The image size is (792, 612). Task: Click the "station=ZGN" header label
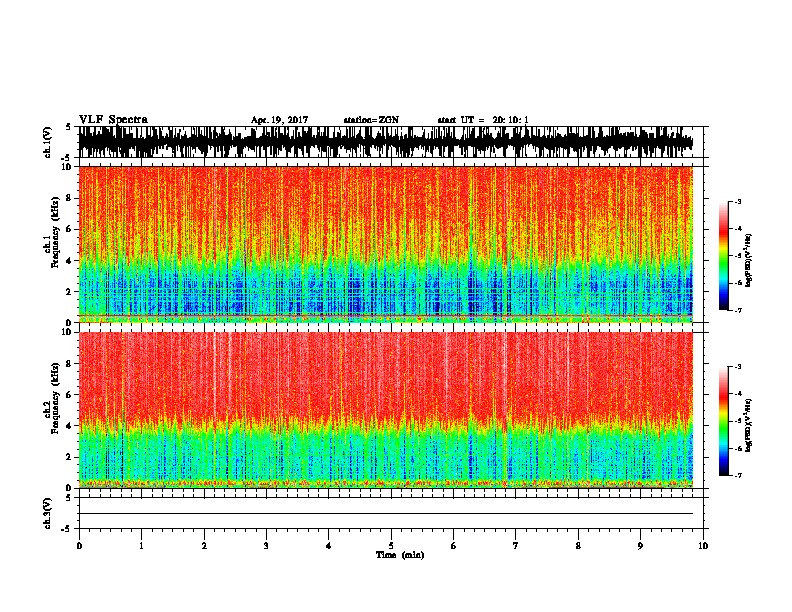pyautogui.click(x=371, y=120)
